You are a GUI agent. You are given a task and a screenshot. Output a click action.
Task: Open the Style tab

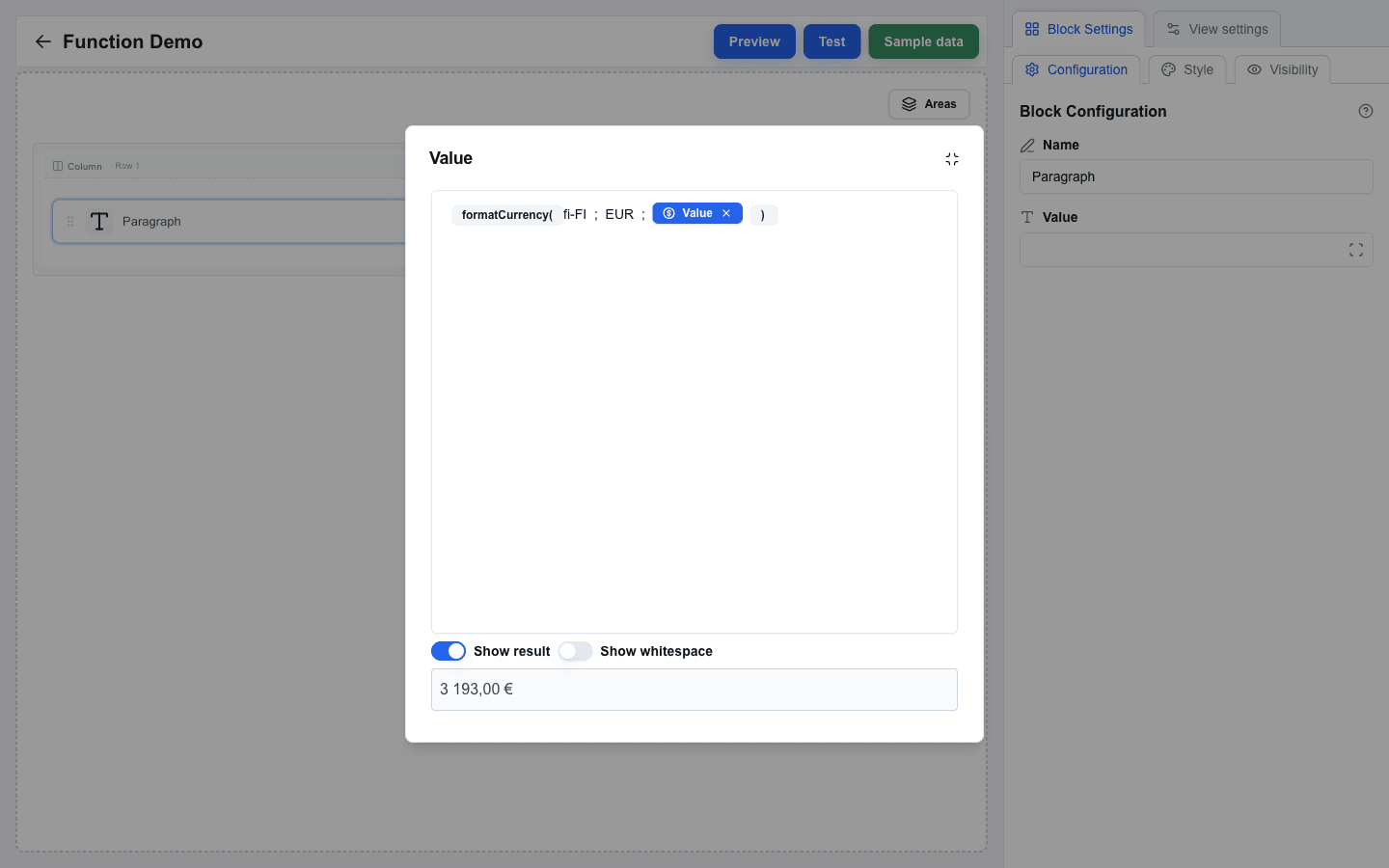tap(1187, 69)
